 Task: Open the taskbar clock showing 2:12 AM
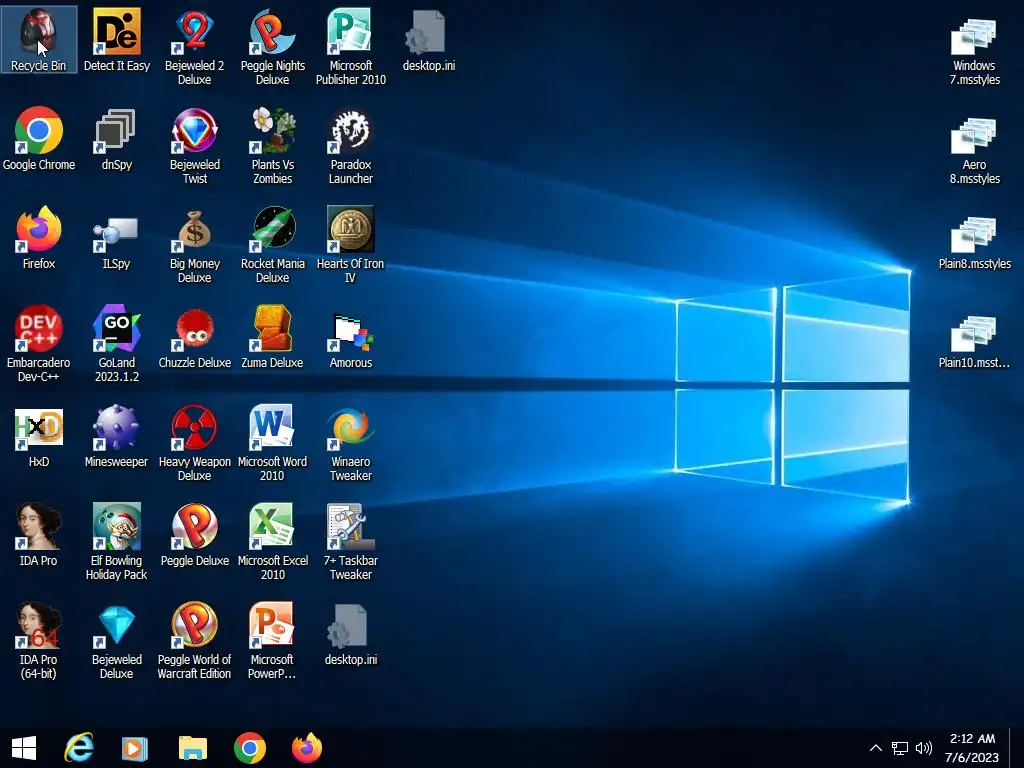click(x=972, y=748)
